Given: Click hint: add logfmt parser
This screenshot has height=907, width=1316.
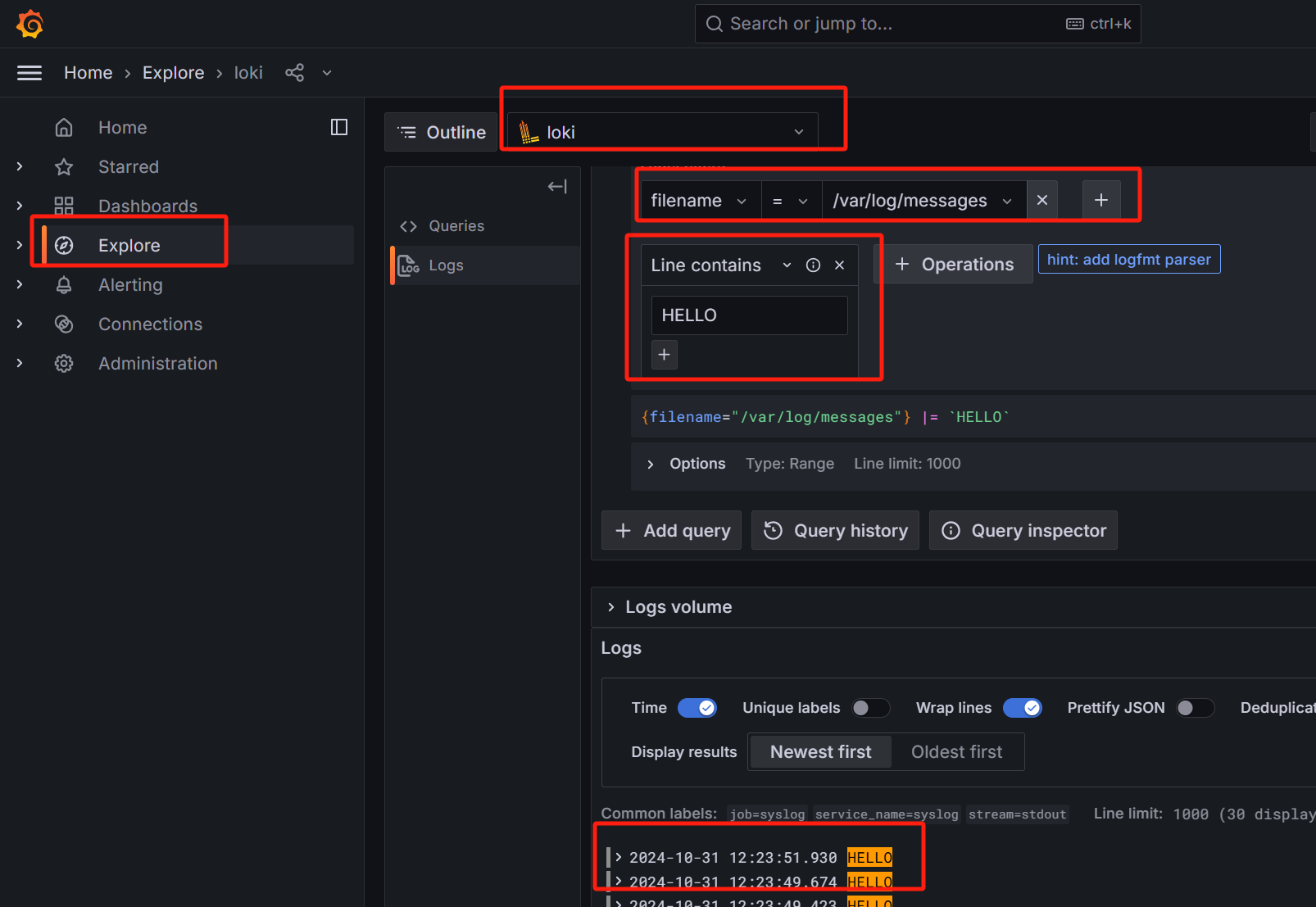Looking at the screenshot, I should coord(1129,260).
